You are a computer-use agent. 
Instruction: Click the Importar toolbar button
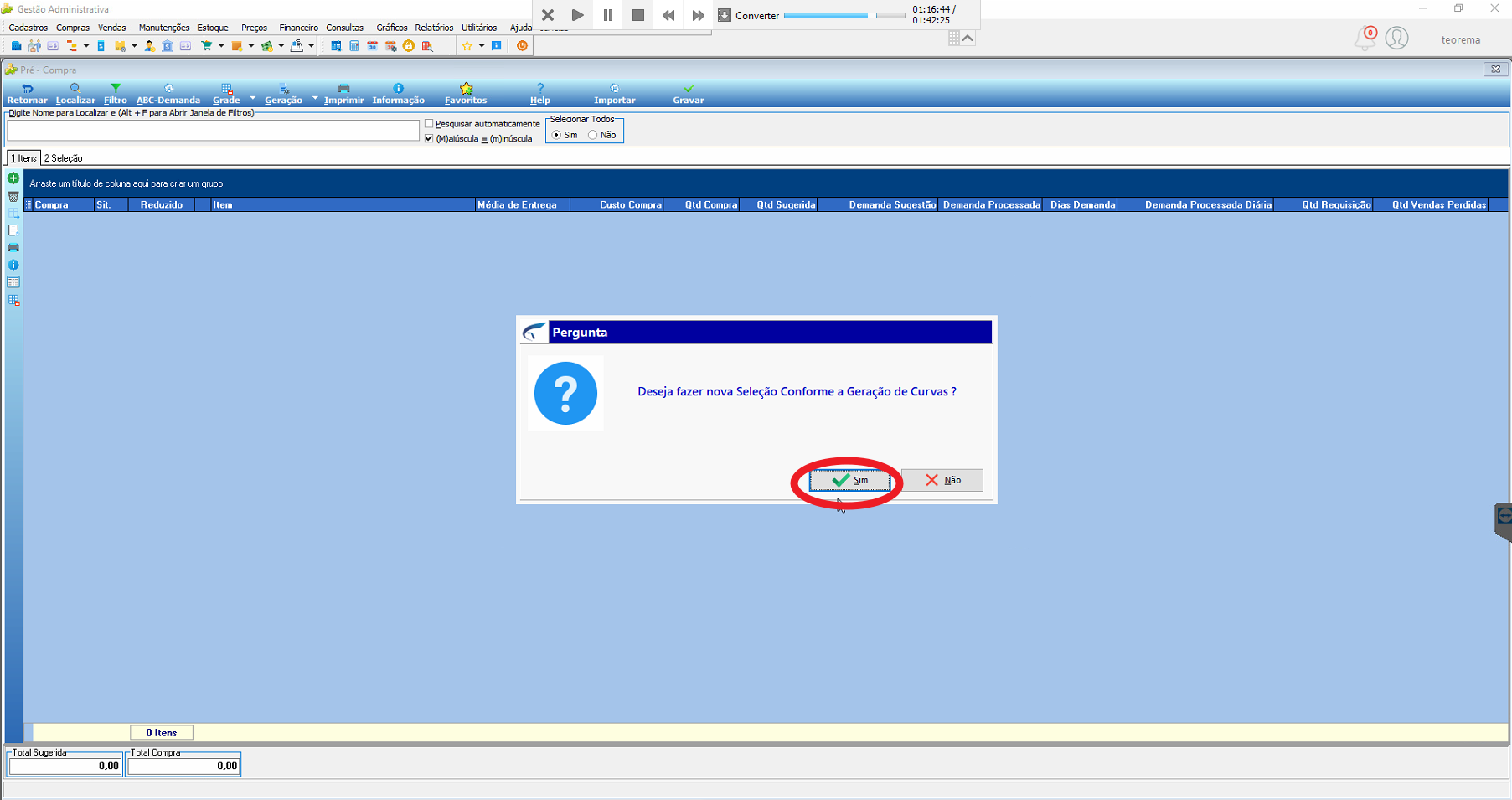click(x=615, y=94)
